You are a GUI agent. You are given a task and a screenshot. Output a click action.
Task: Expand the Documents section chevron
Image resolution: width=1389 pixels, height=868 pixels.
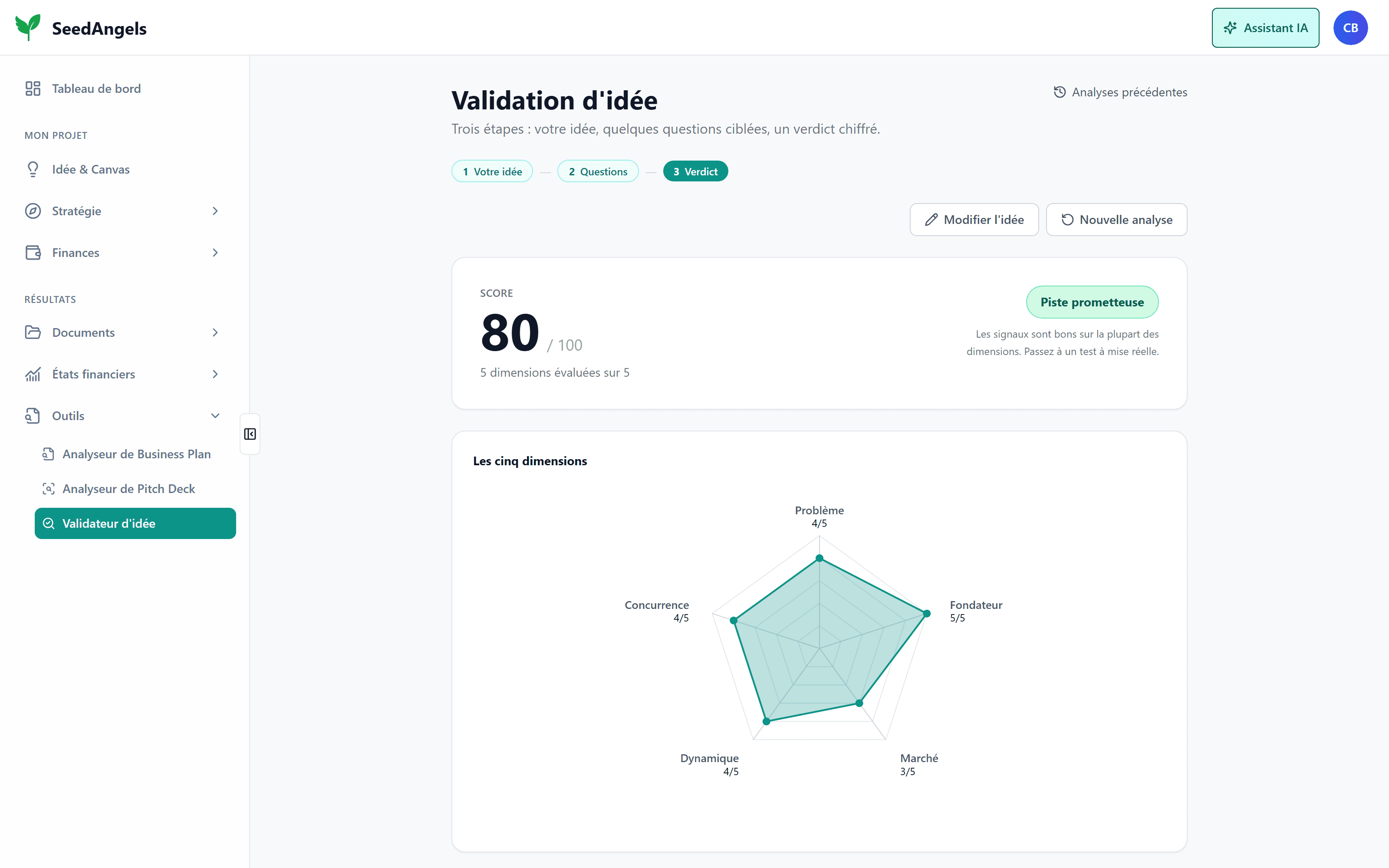click(x=215, y=332)
